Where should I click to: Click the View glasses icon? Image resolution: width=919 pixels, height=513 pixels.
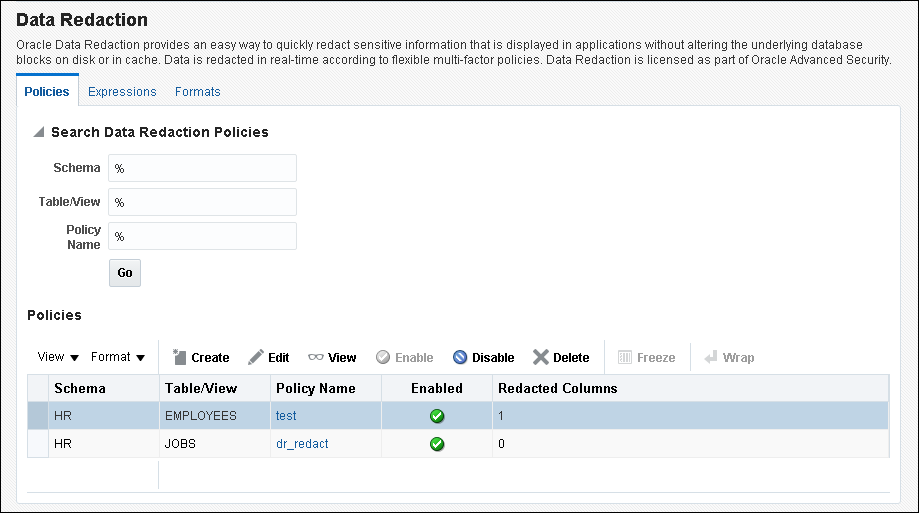pyautogui.click(x=316, y=357)
